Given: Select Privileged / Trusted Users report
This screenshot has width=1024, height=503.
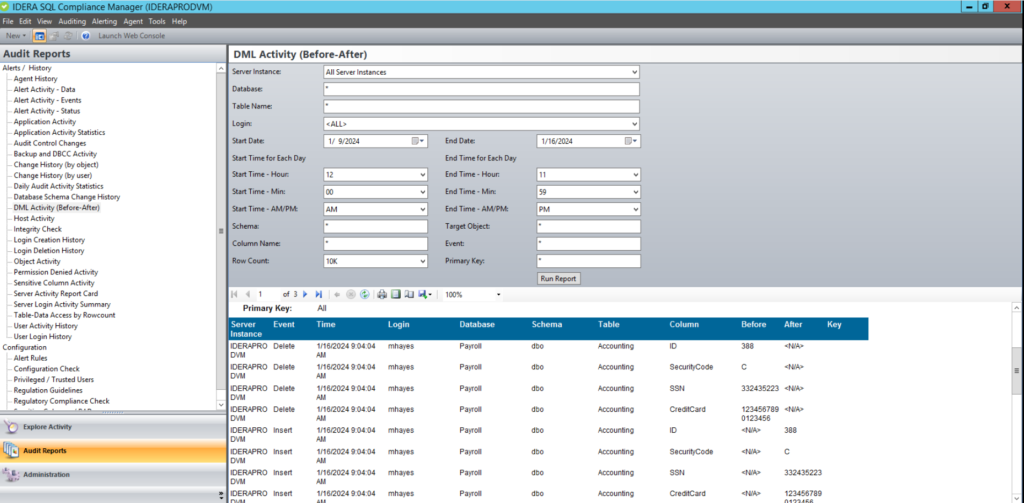Looking at the screenshot, I should pos(54,380).
